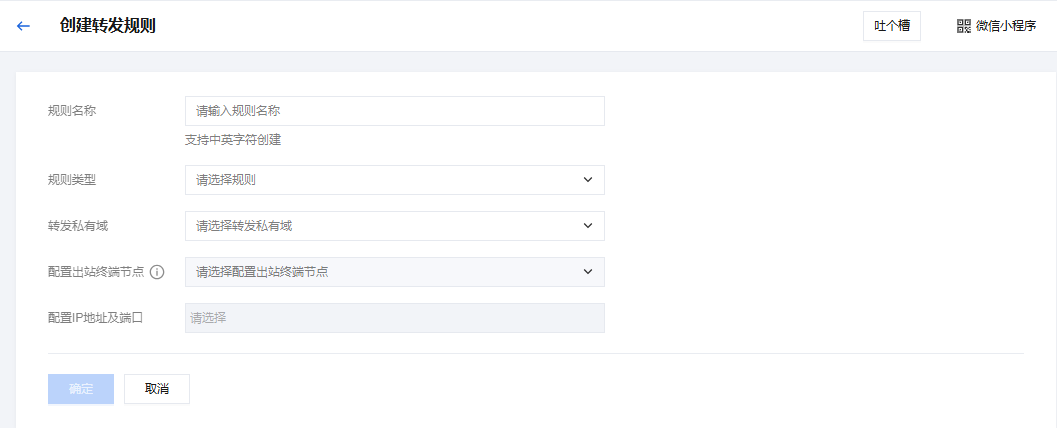
Task: Click the 取消 cancel button
Action: coord(157,389)
